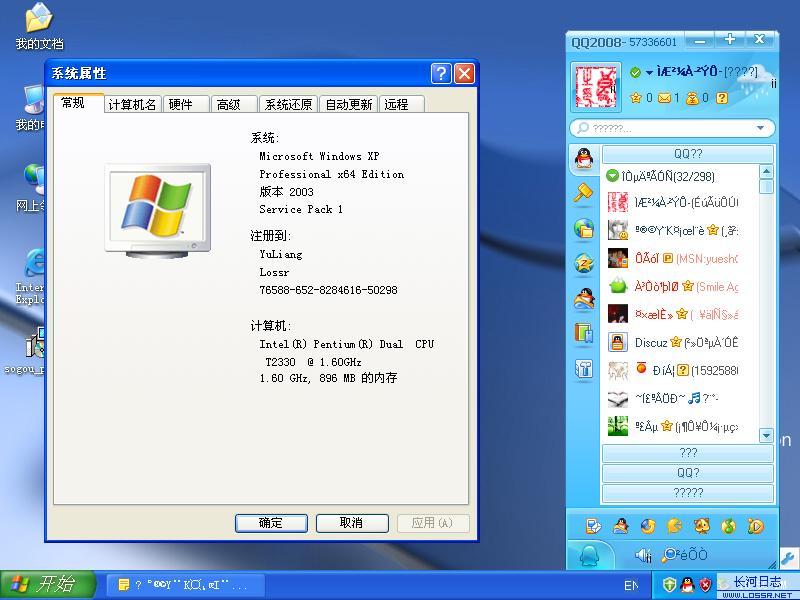Viewport: 800px width, 600px height.
Task: Select the contact with music note icon
Action: (x=680, y=398)
